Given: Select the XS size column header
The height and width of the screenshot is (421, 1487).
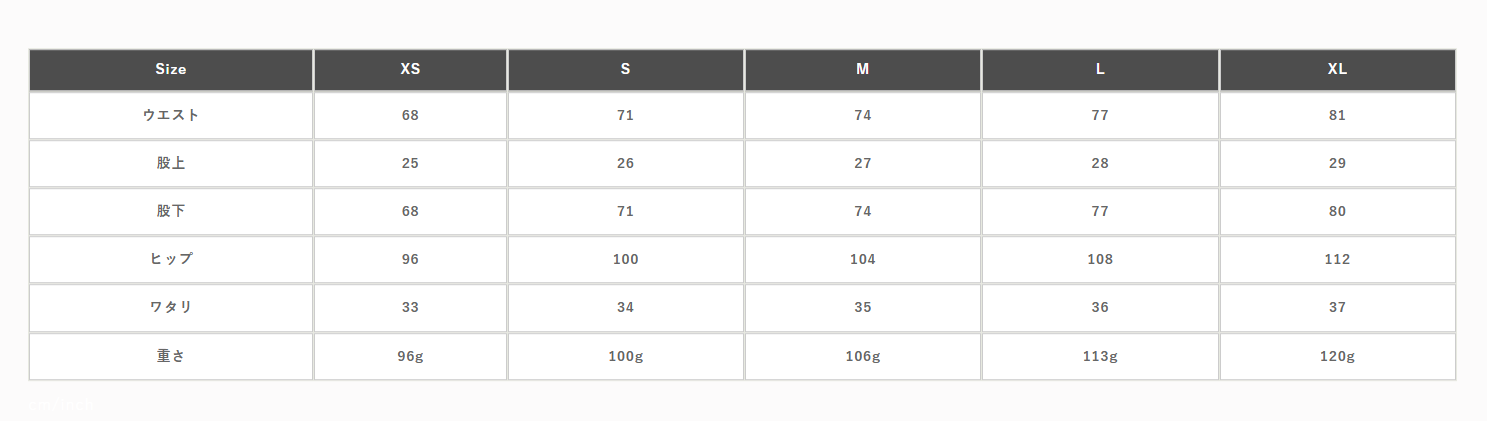Looking at the screenshot, I should pyautogui.click(x=410, y=70).
